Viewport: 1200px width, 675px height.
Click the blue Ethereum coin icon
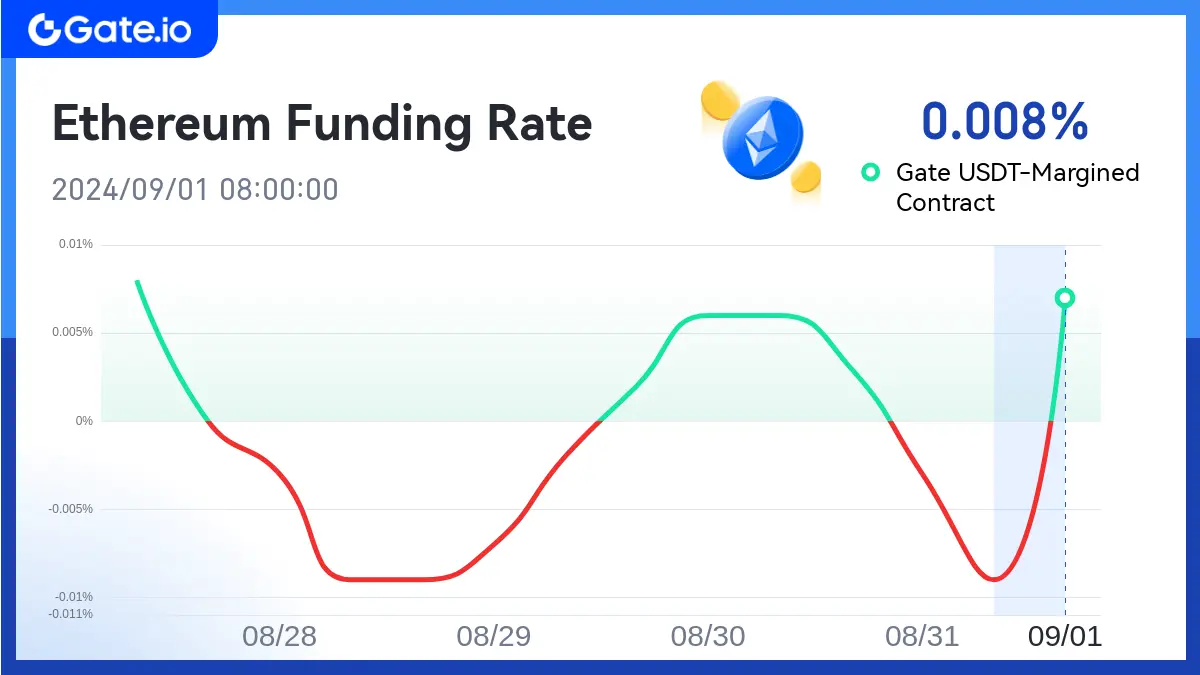tap(762, 140)
